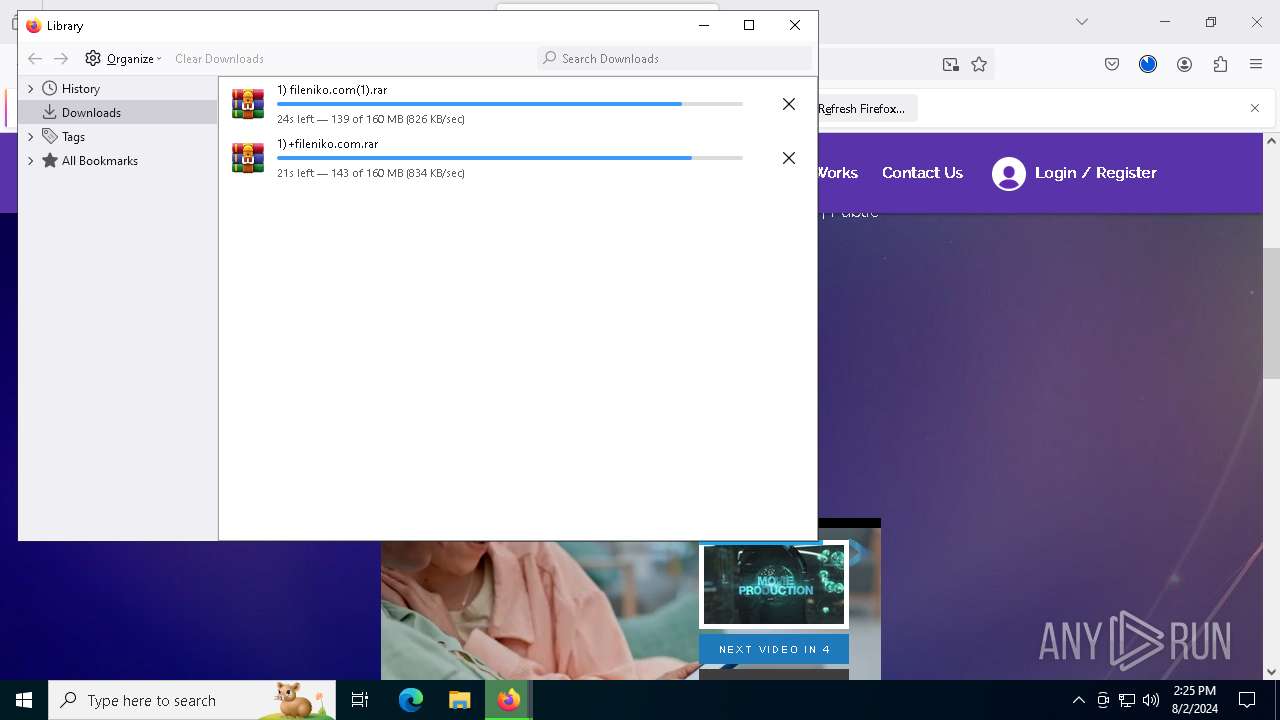Cancel the 1)+fileniko.com.rar download
This screenshot has height=720, width=1280.
click(x=789, y=158)
